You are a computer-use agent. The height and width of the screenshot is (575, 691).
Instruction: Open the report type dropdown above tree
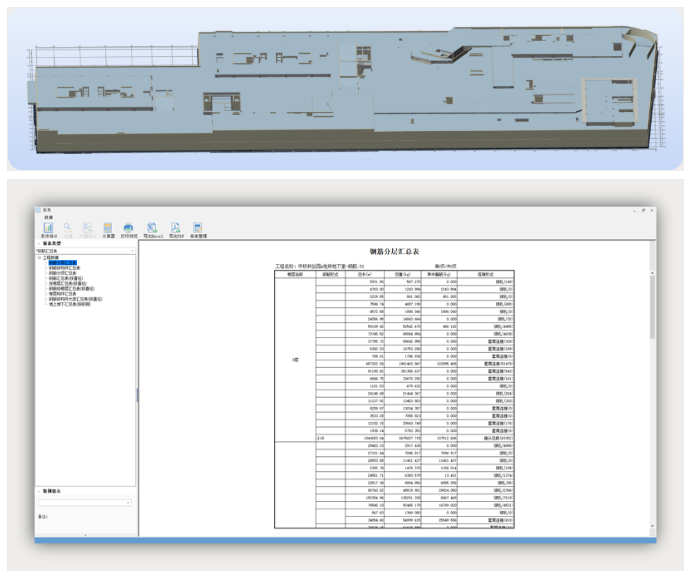click(85, 251)
